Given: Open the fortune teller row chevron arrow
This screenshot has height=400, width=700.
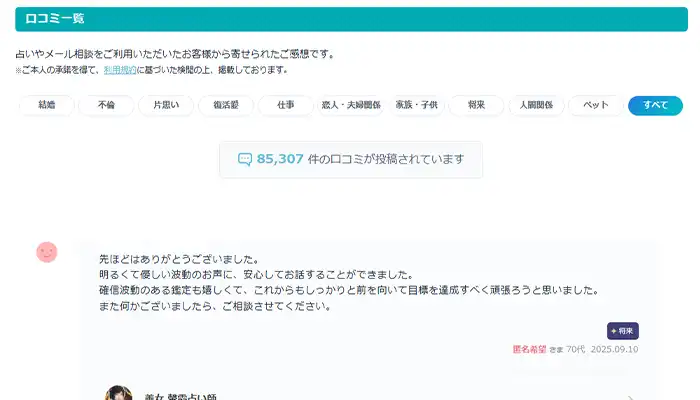Looking at the screenshot, I should click(x=630, y=395).
